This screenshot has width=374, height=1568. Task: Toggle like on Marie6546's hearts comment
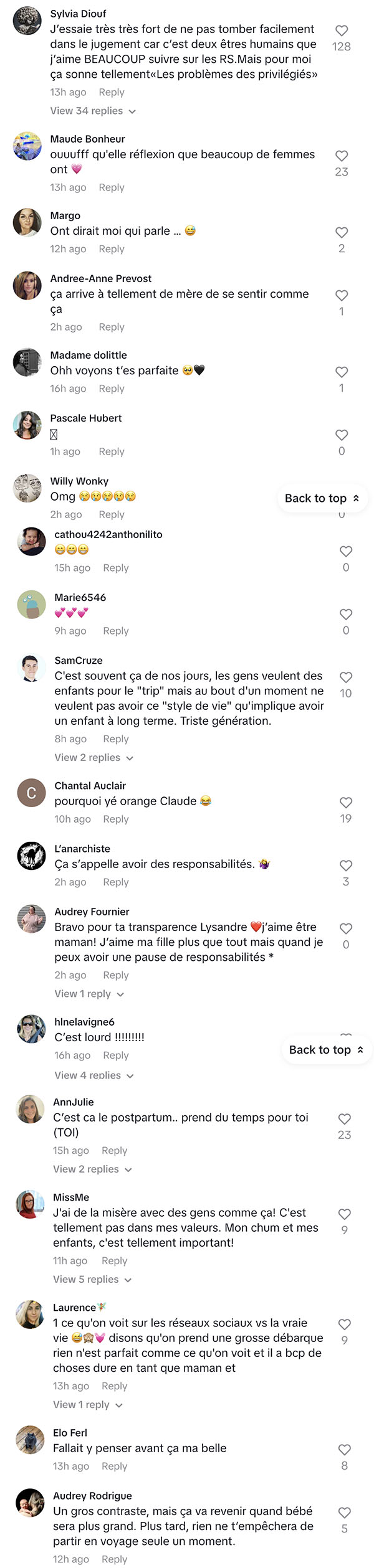(346, 615)
